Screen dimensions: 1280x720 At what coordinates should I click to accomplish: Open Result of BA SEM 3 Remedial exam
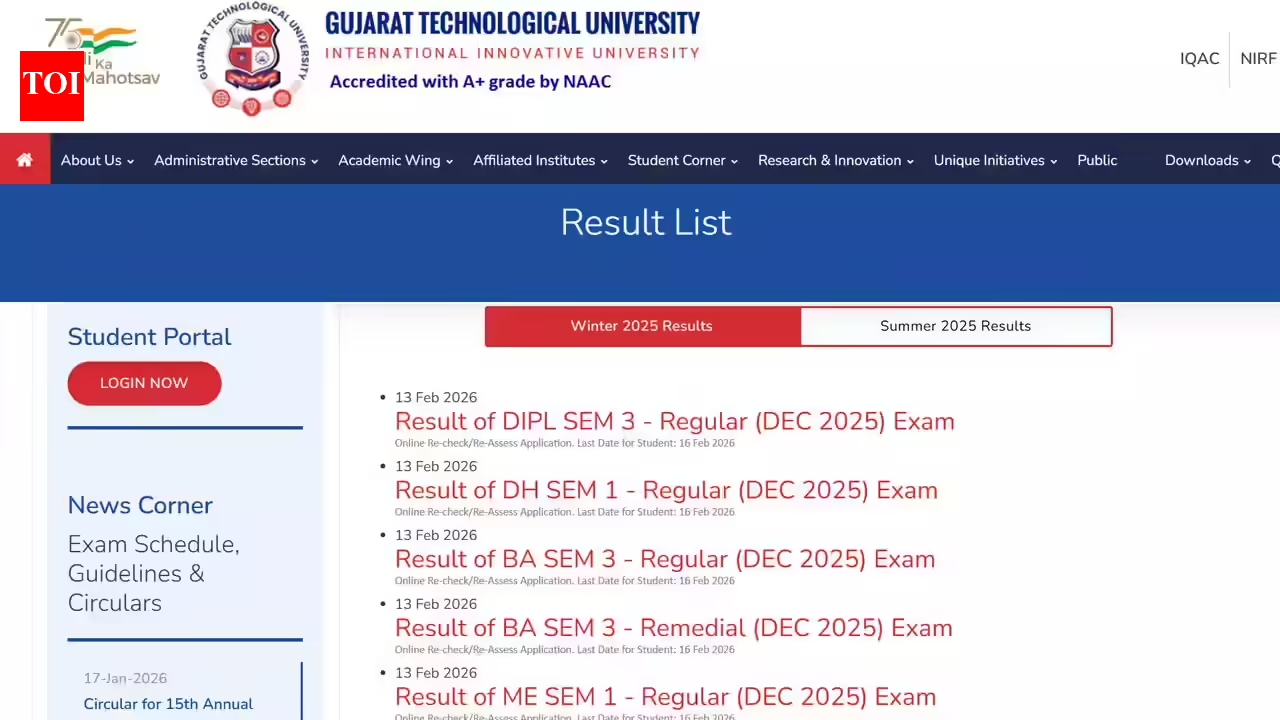coord(673,628)
